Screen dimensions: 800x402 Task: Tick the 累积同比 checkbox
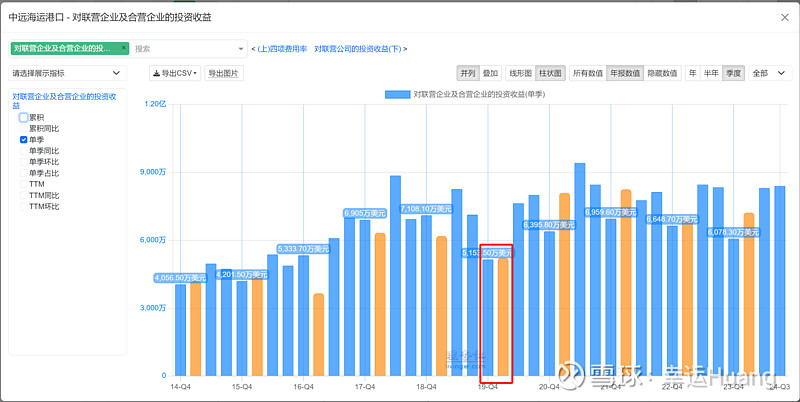click(x=23, y=129)
